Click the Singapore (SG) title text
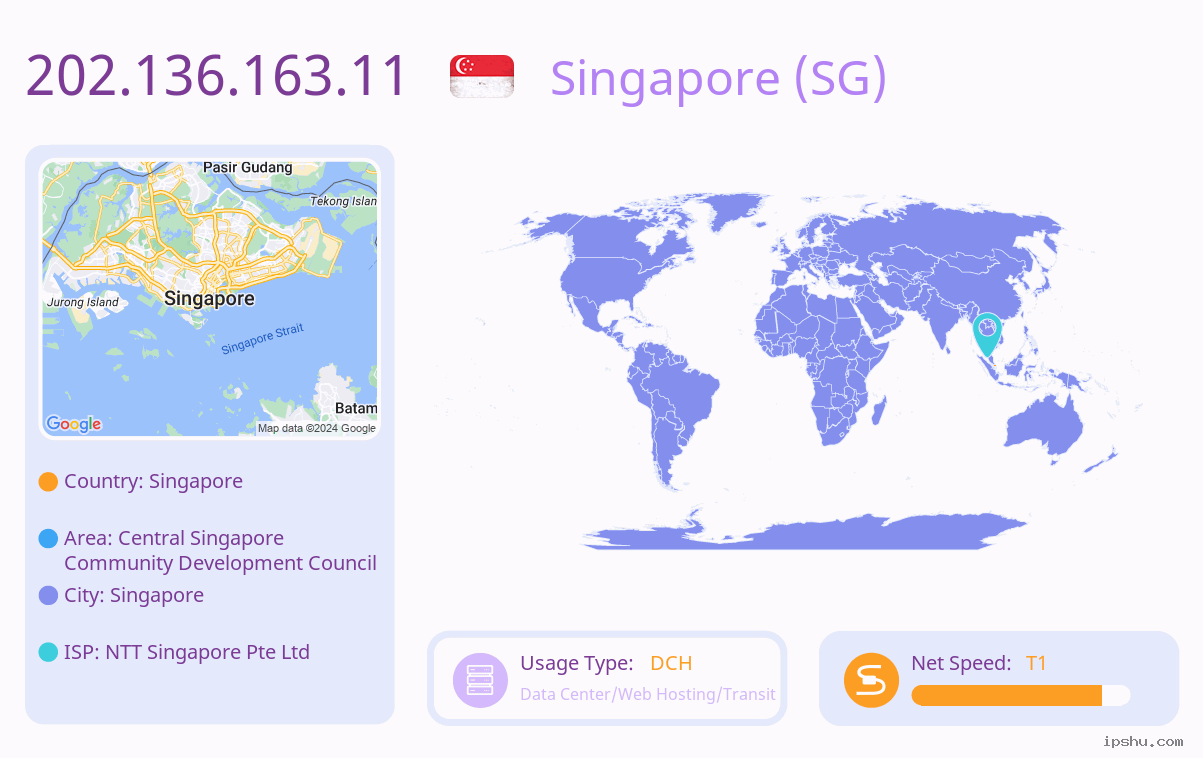 tap(718, 79)
